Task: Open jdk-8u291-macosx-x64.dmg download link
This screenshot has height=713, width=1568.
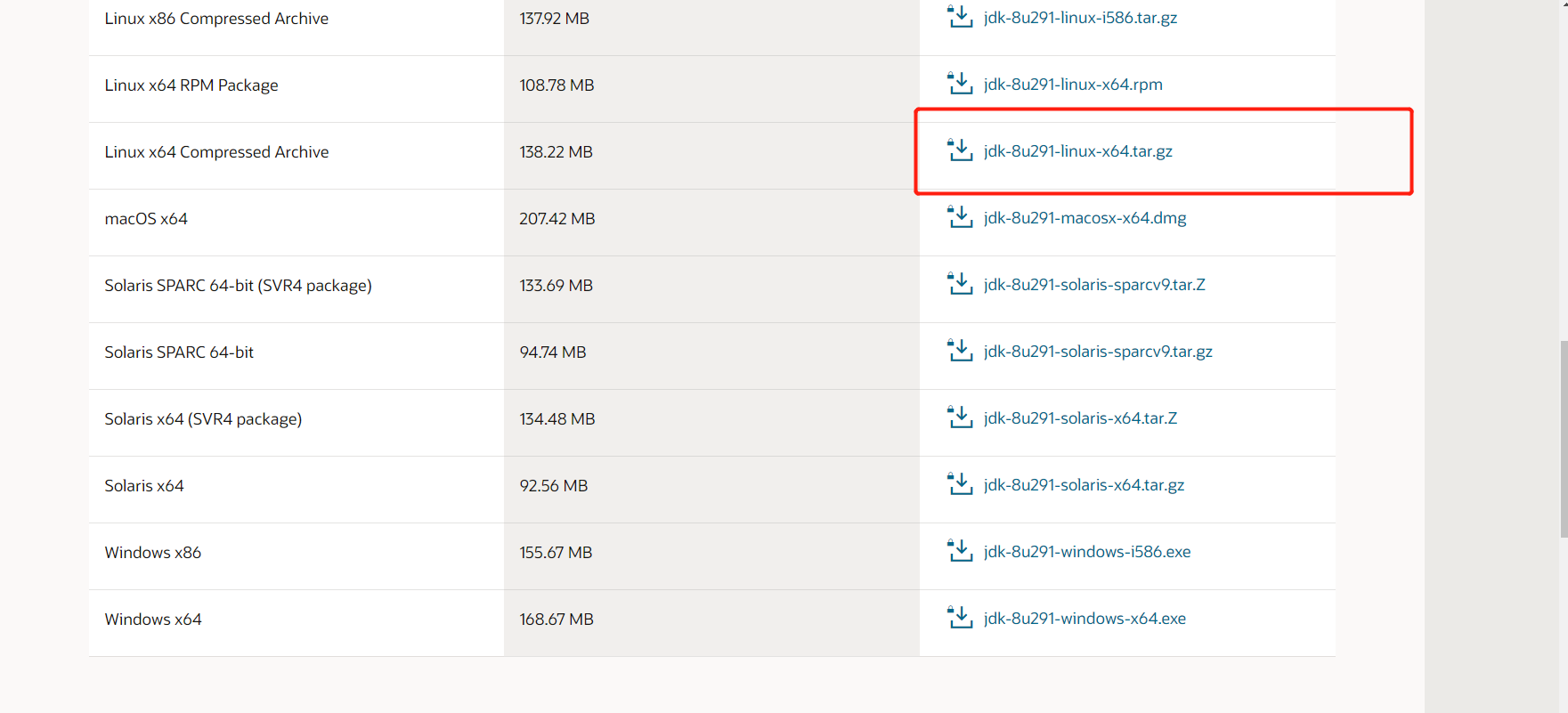Action: [1085, 218]
